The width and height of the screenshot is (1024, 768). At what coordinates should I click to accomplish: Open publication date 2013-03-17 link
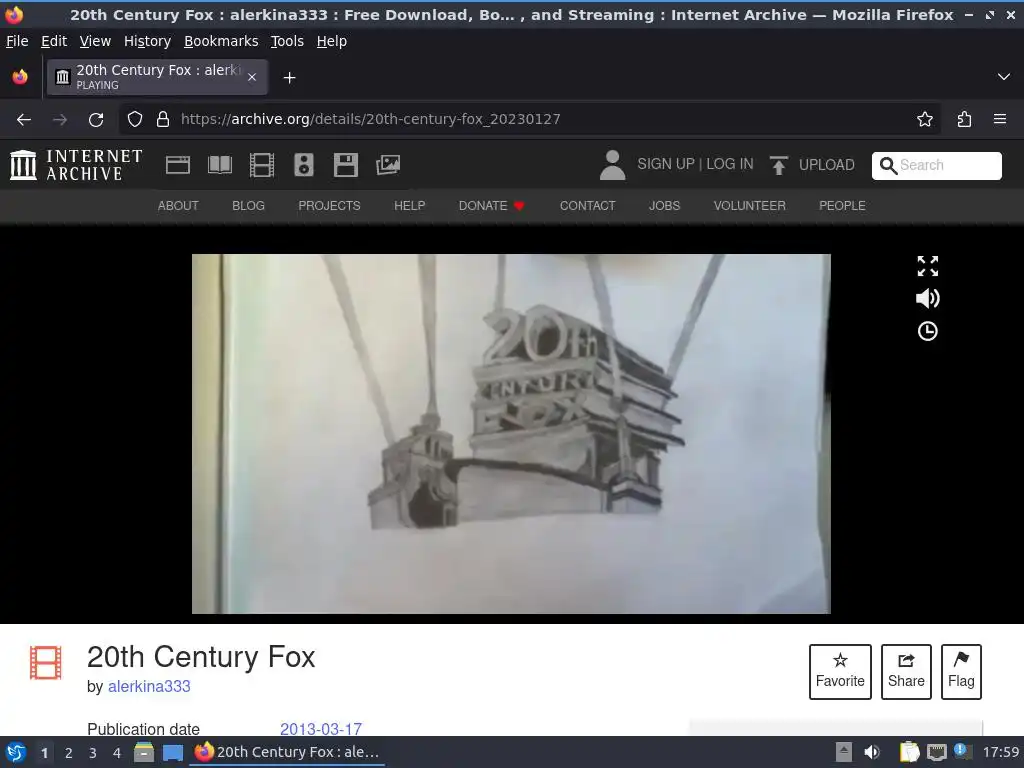(321, 728)
